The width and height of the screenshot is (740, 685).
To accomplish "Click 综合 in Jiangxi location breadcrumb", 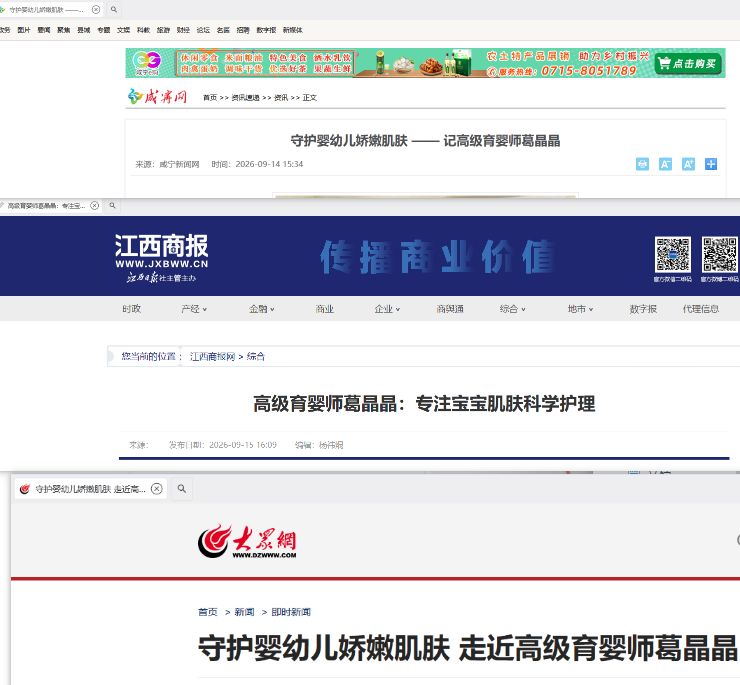I will (256, 356).
